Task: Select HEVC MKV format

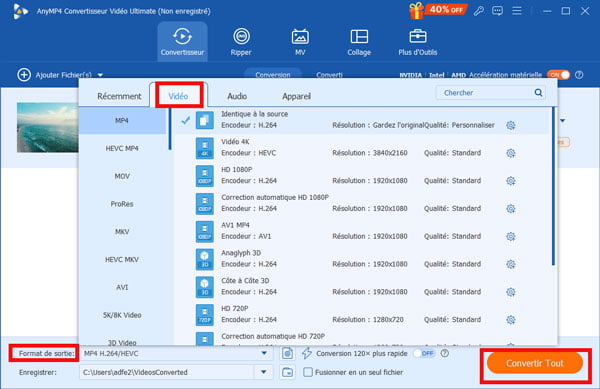Action: 122,259
